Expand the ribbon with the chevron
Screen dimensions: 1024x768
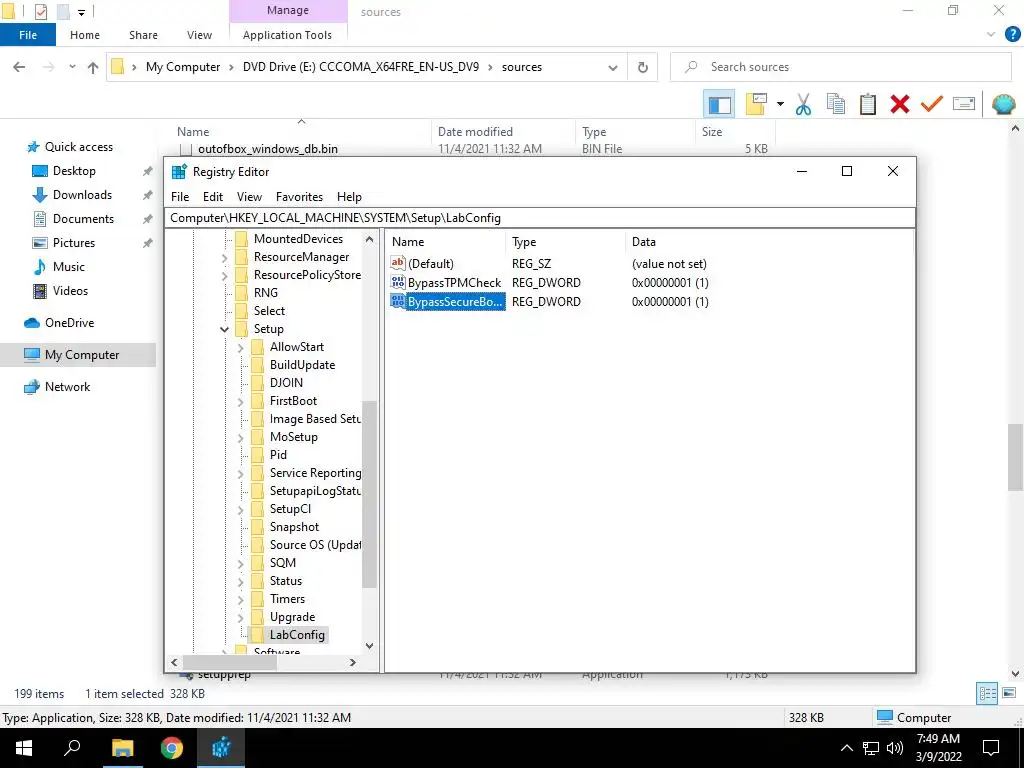point(991,35)
